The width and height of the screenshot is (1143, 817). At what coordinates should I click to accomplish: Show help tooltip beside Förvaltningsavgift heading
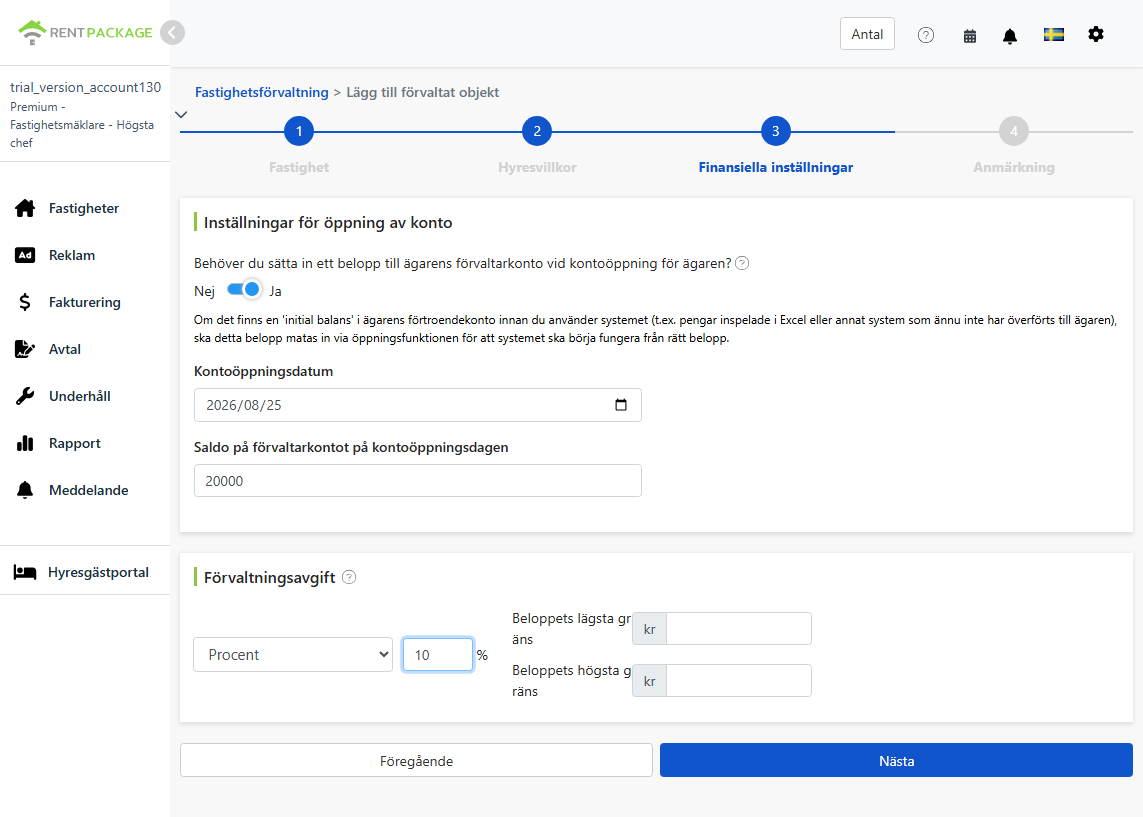tap(349, 577)
